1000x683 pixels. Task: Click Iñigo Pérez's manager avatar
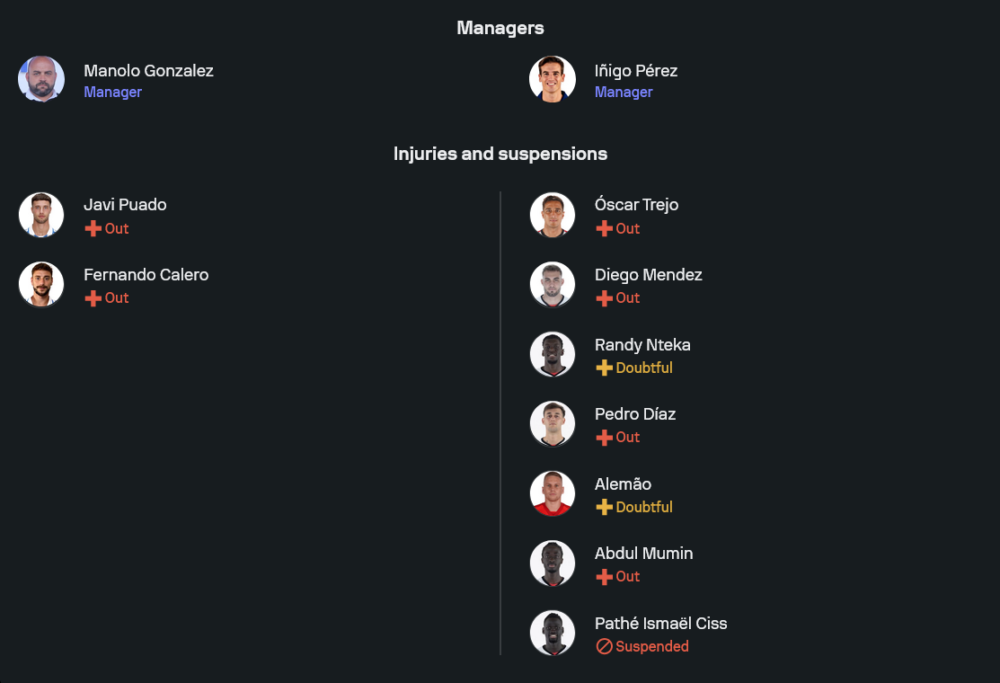pos(552,79)
